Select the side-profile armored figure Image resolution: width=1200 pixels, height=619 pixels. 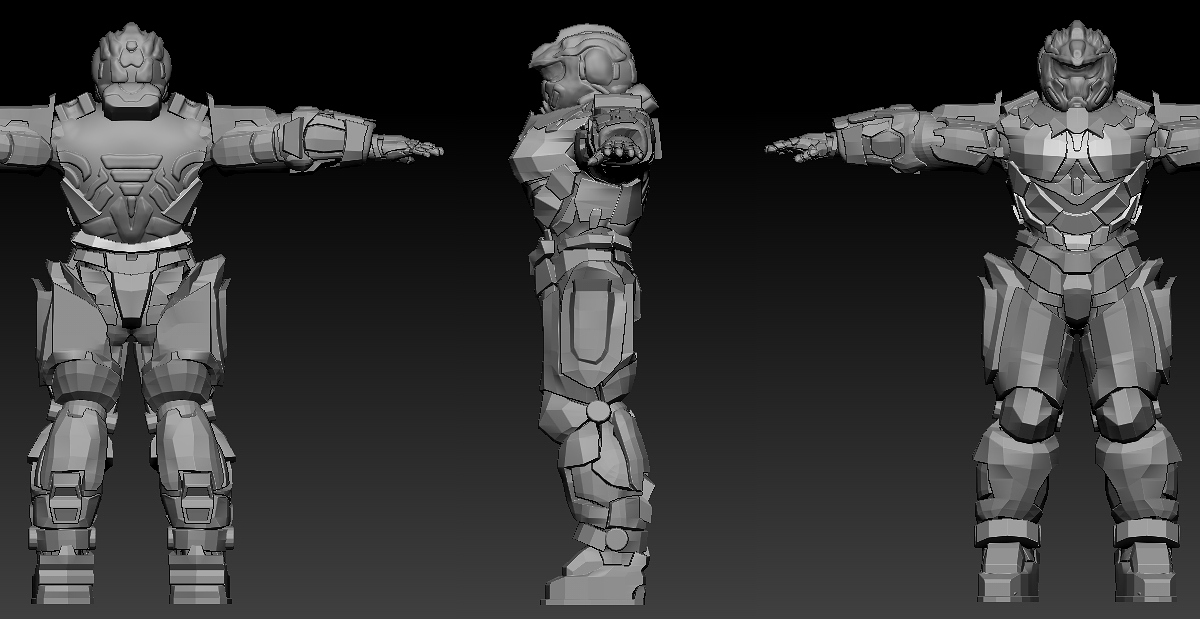point(590,315)
